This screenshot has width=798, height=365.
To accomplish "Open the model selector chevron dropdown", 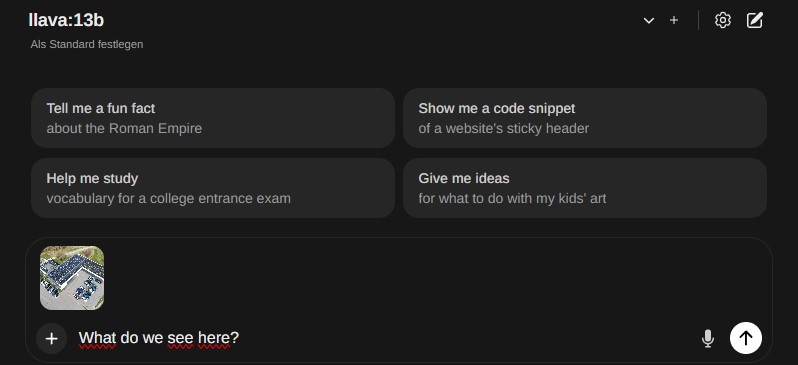I will point(648,21).
